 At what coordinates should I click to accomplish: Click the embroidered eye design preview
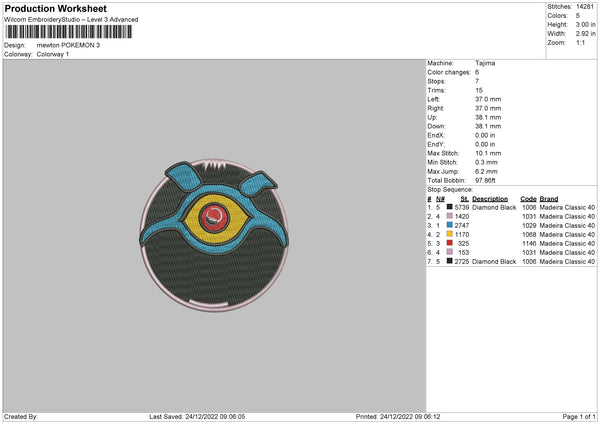[x=214, y=235]
